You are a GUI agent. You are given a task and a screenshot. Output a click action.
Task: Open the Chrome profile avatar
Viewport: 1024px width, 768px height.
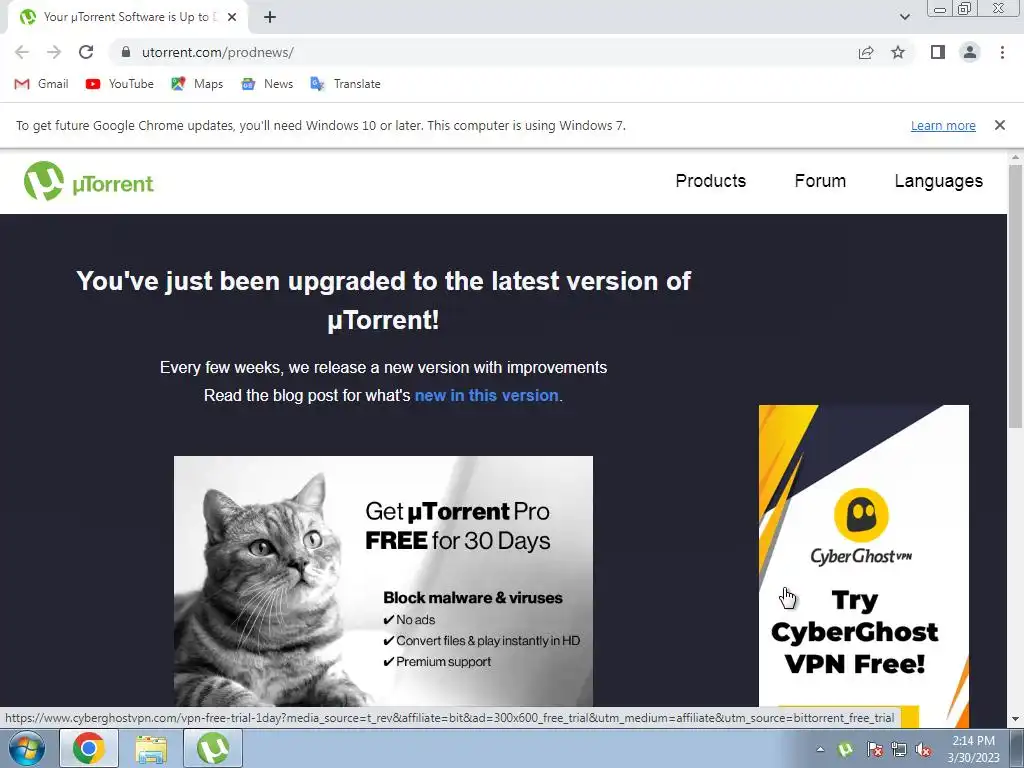(x=970, y=52)
